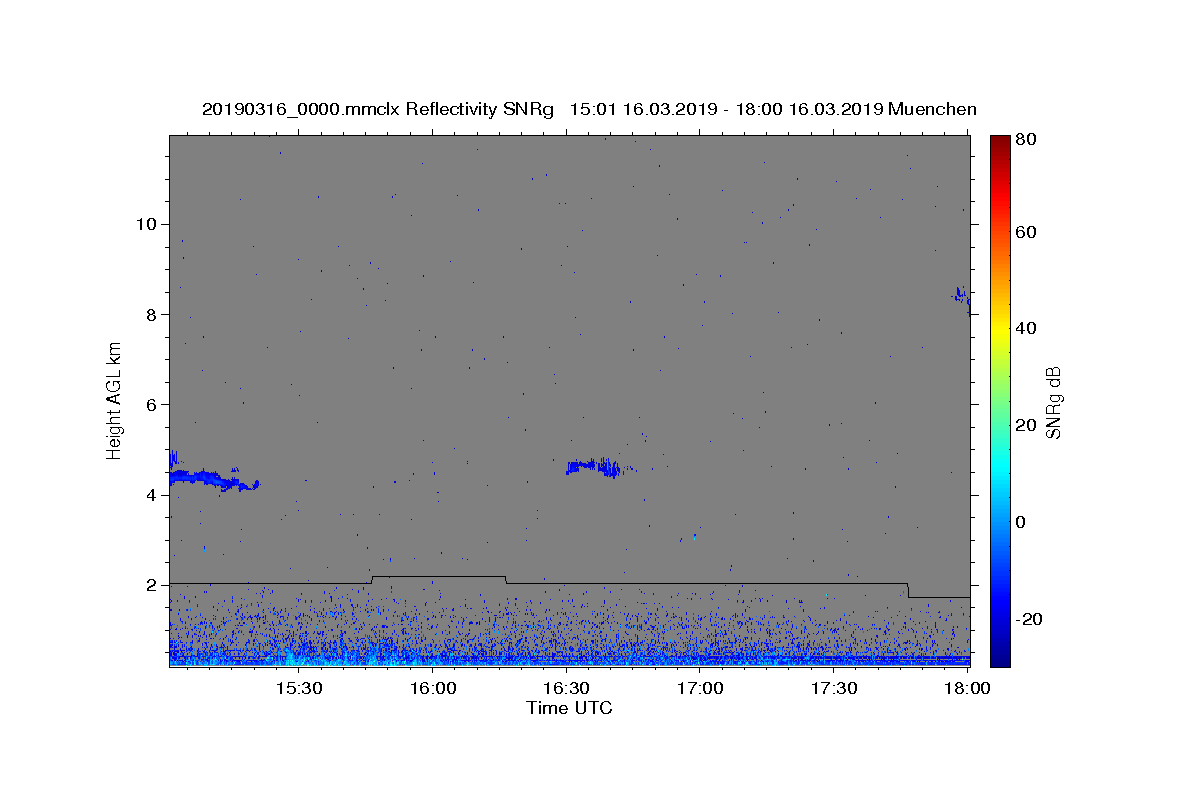The image size is (1200, 800).
Task: Click the 16:30 time tick label
Action: click(566, 689)
